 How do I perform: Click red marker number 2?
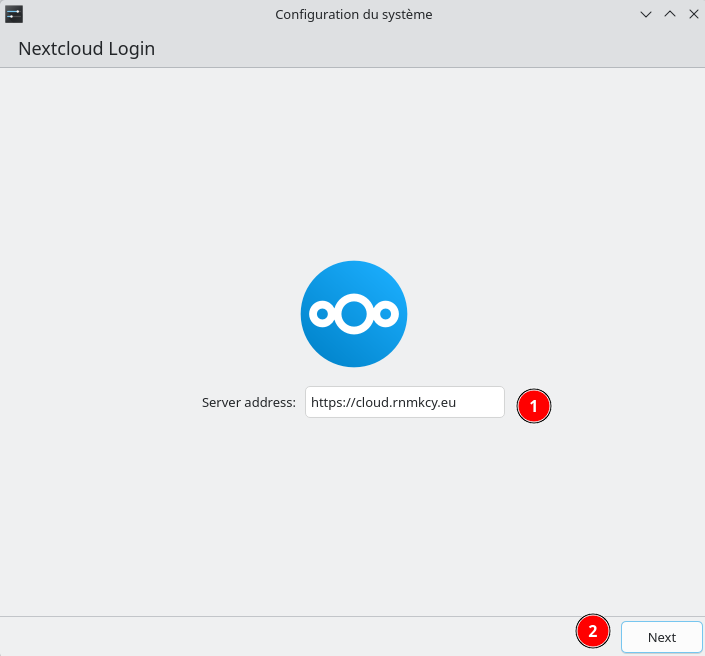(593, 631)
